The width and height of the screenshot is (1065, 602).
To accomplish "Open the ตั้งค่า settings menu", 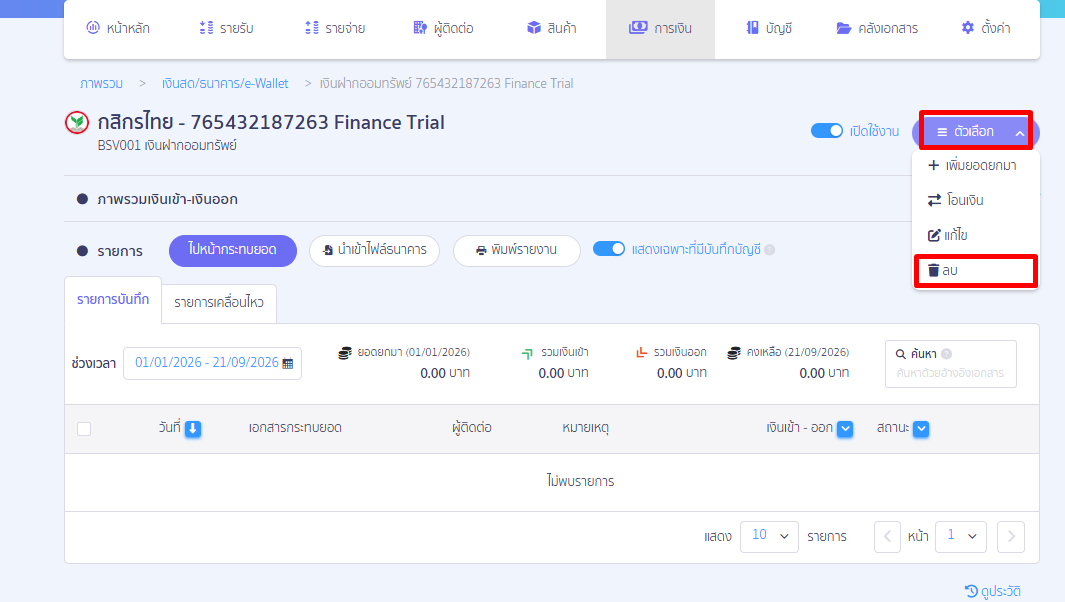I will point(986,29).
